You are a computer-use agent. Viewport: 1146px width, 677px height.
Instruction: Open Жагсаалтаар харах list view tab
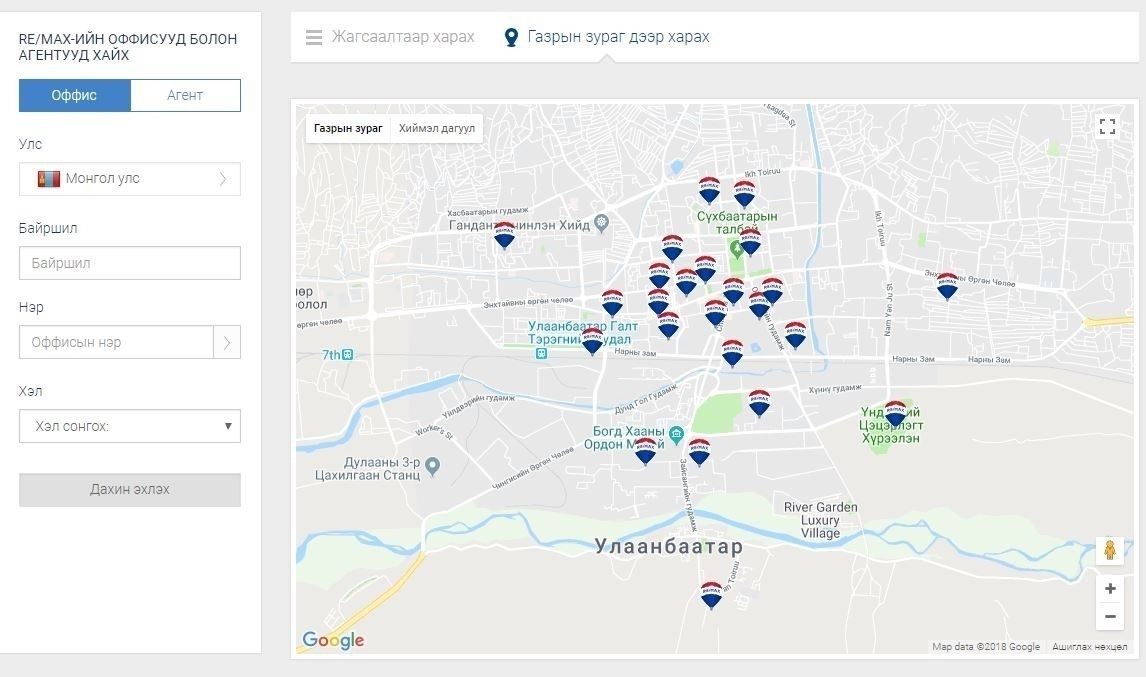pos(390,37)
